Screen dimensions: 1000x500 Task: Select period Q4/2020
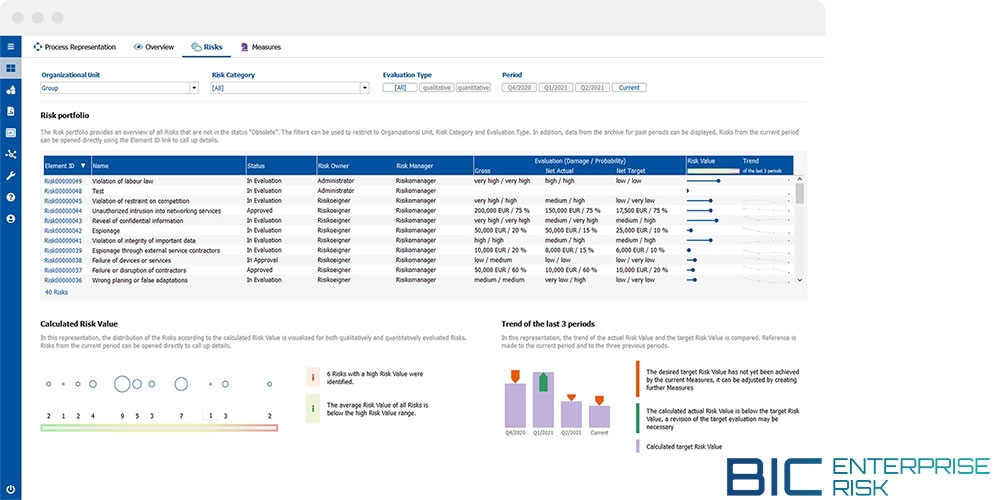[519, 87]
